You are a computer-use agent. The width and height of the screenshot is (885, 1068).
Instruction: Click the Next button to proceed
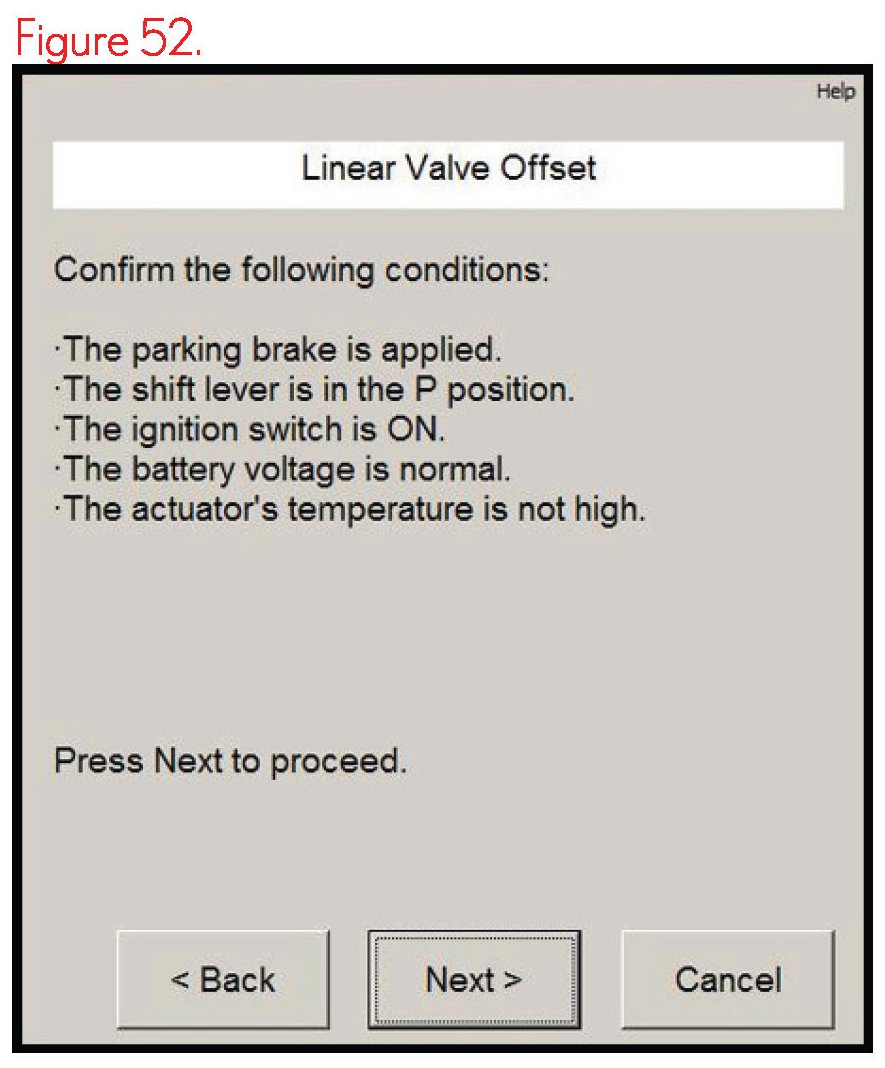(x=473, y=980)
